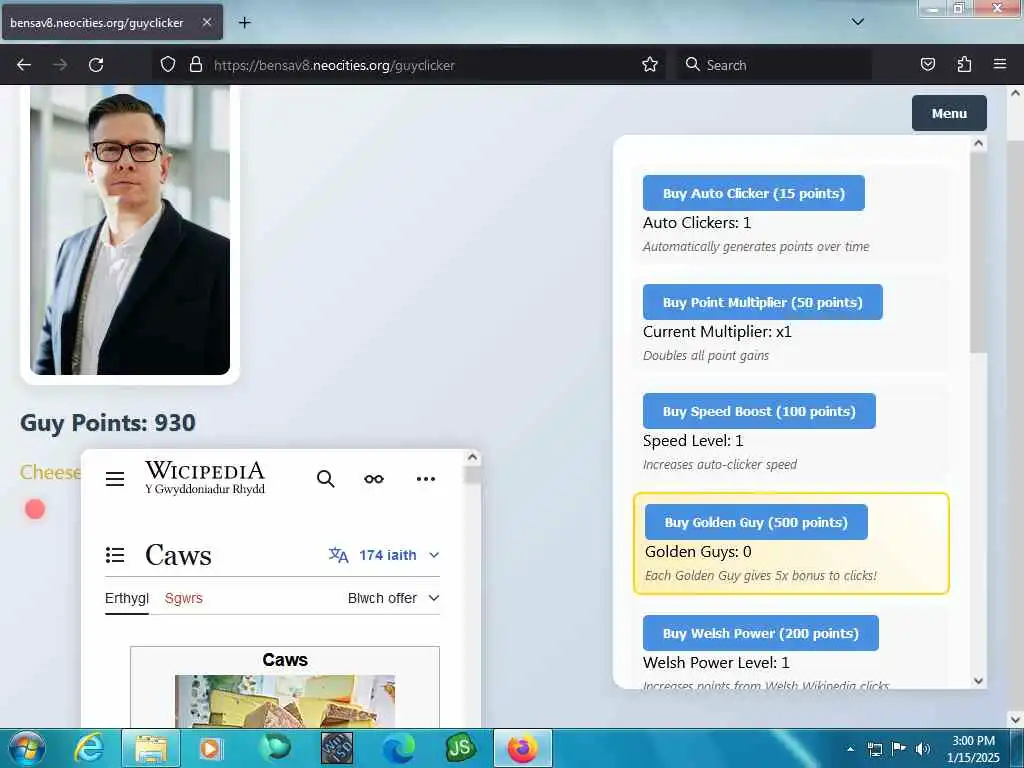Click the browser Search box

pyautogui.click(x=774, y=65)
